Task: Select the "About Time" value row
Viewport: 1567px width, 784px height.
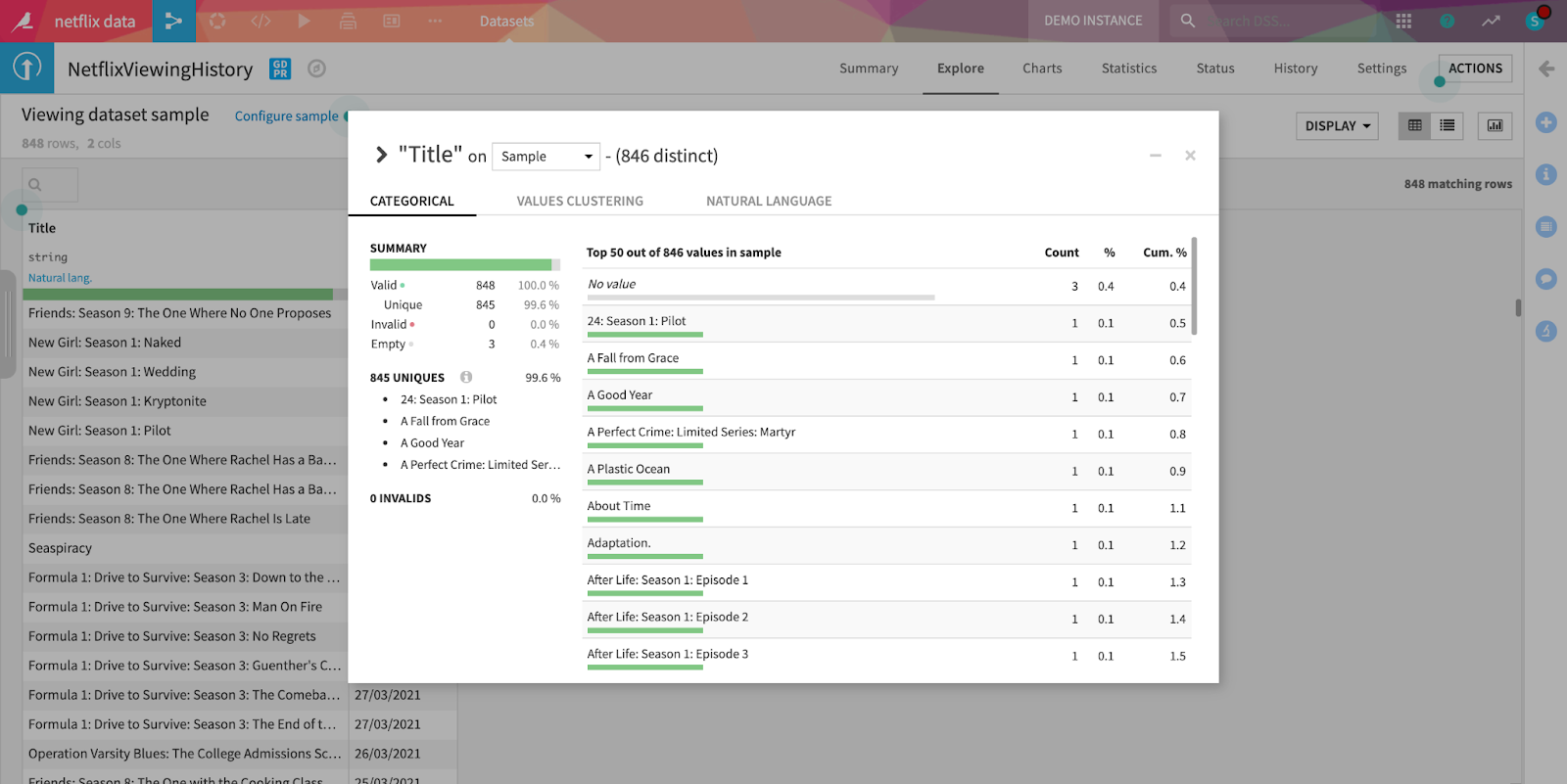Action: click(x=886, y=509)
